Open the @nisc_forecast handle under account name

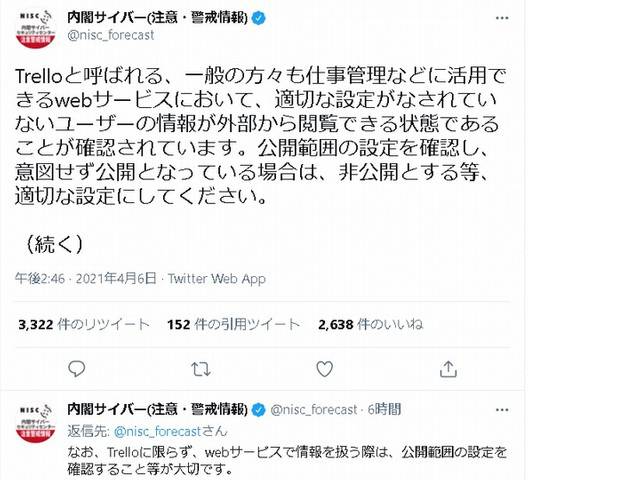pyautogui.click(x=111, y=36)
